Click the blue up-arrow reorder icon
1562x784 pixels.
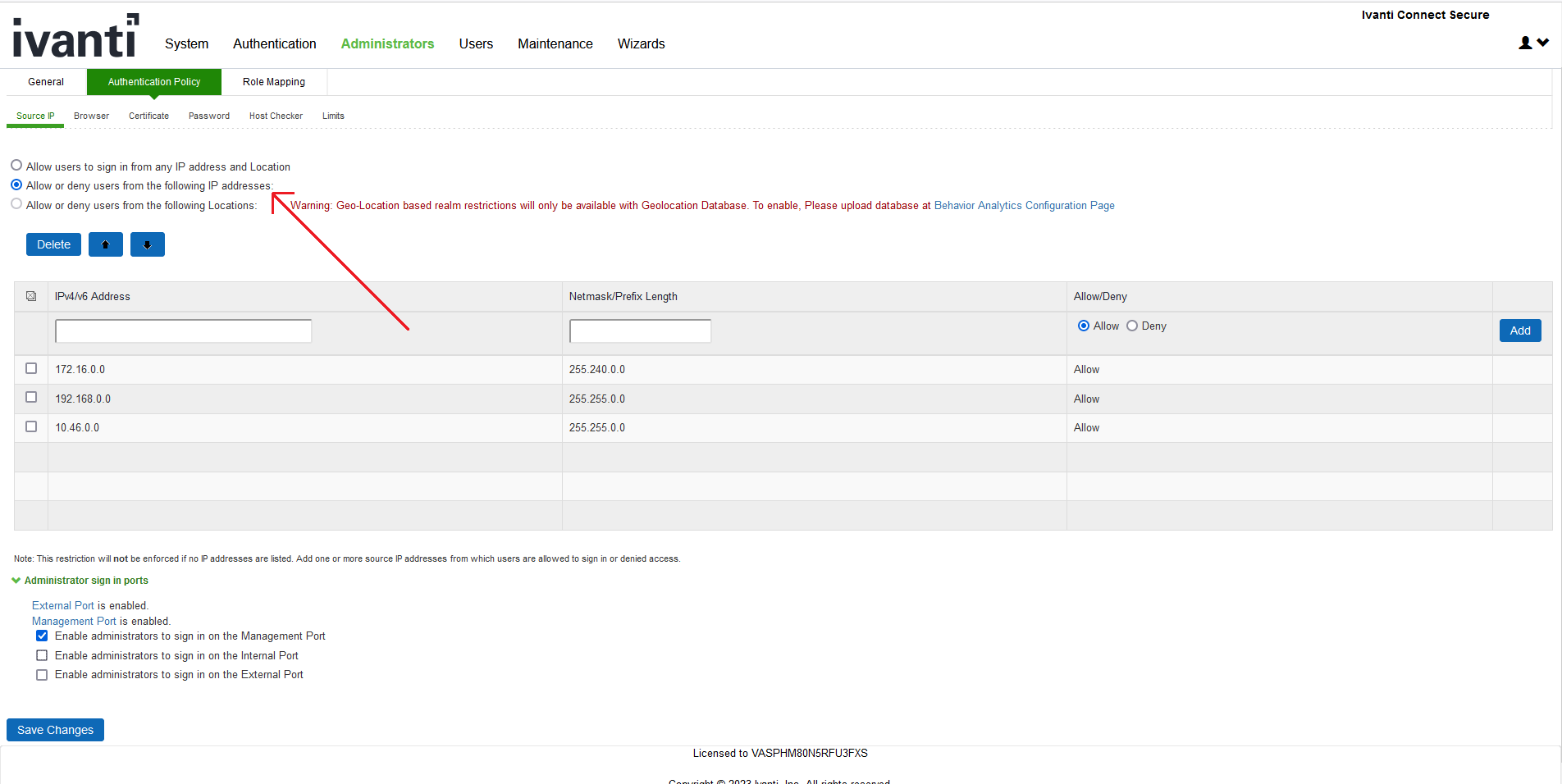(105, 244)
